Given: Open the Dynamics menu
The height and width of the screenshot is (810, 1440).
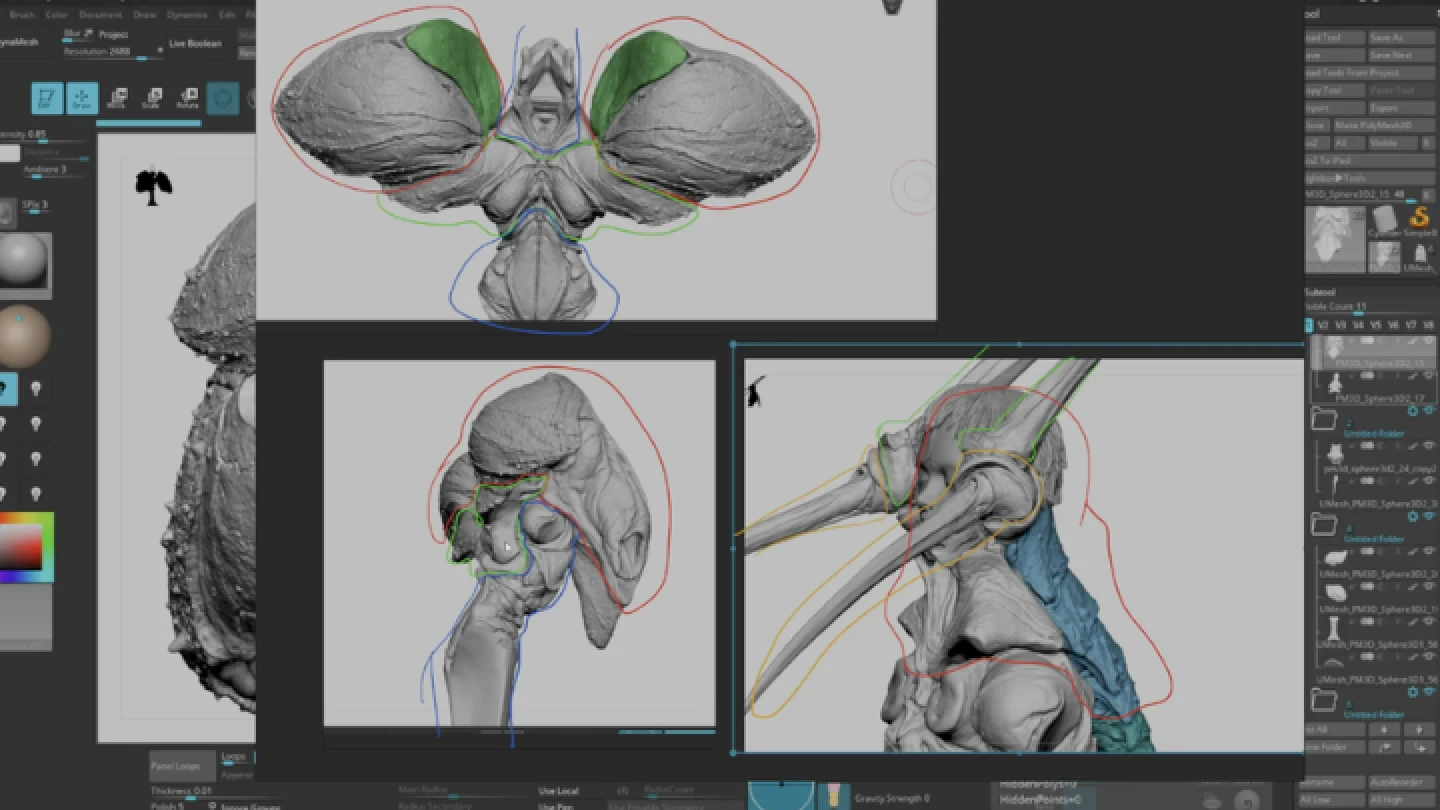Looking at the screenshot, I should point(187,15).
